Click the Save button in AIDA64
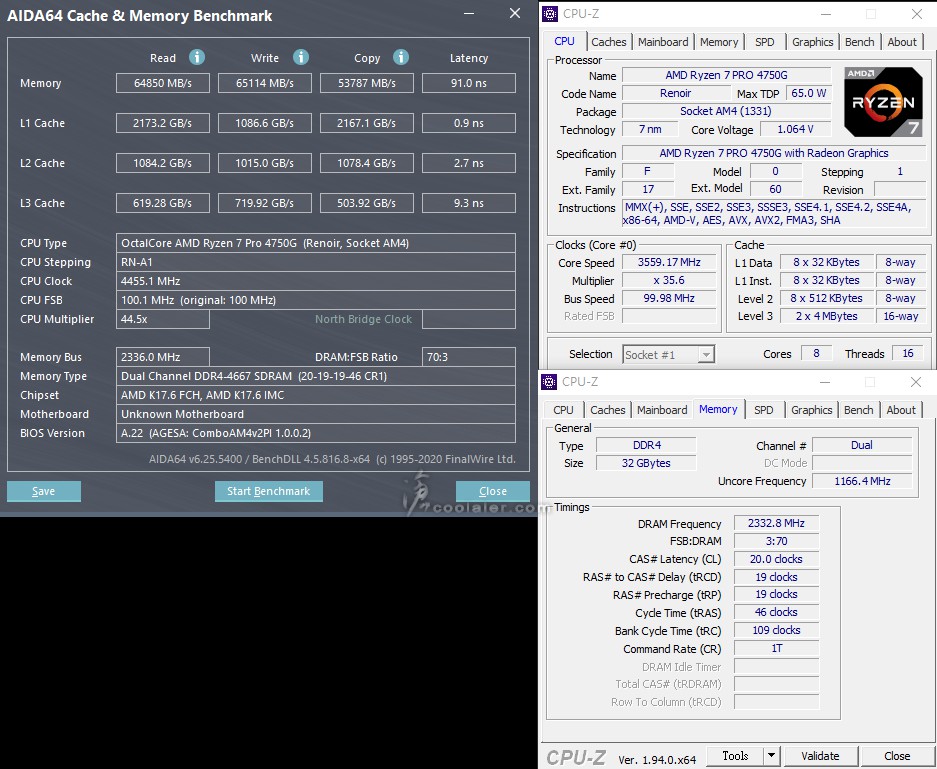The width and height of the screenshot is (937, 769). [44, 491]
